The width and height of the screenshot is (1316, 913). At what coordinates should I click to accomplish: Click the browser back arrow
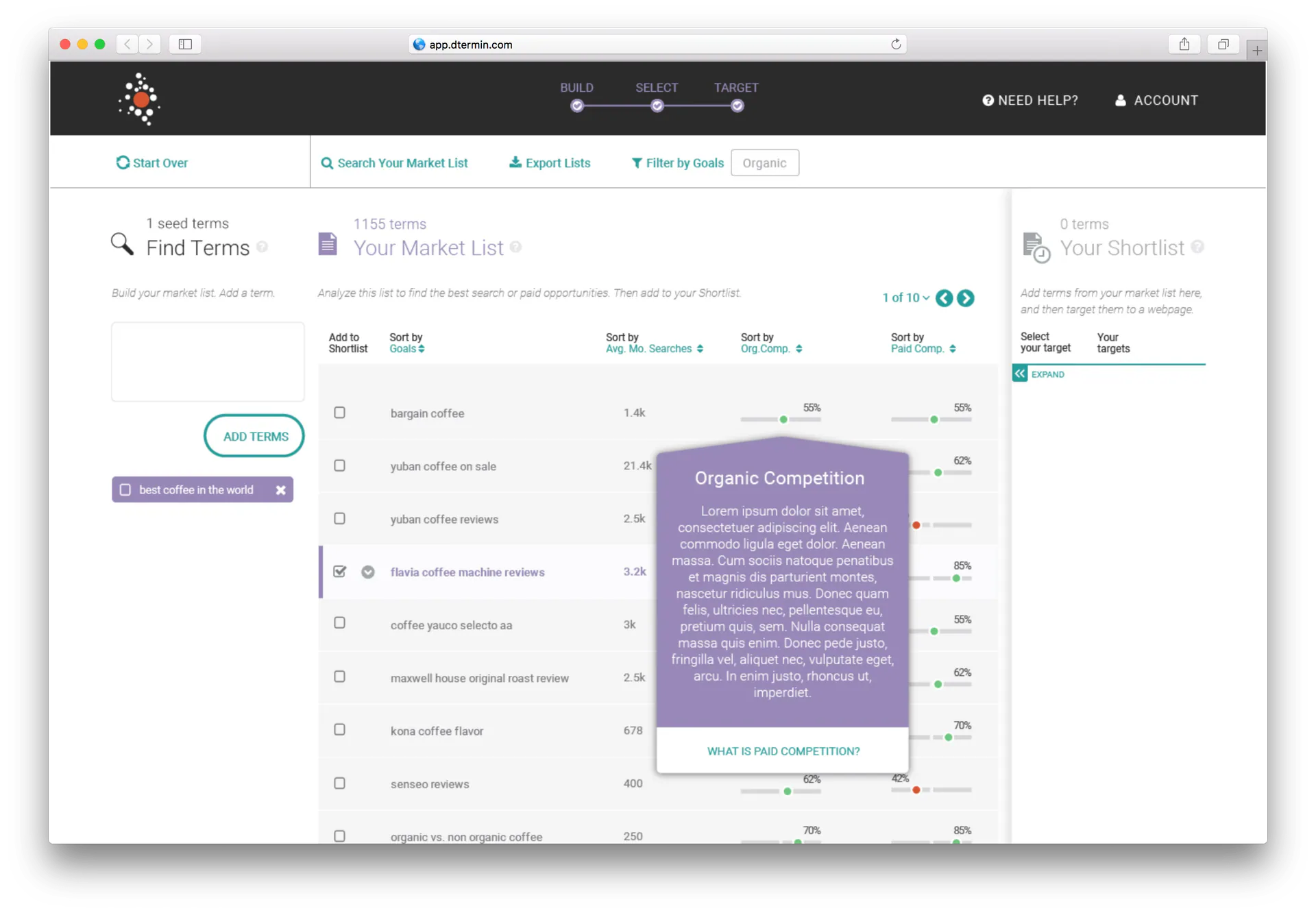coord(127,45)
